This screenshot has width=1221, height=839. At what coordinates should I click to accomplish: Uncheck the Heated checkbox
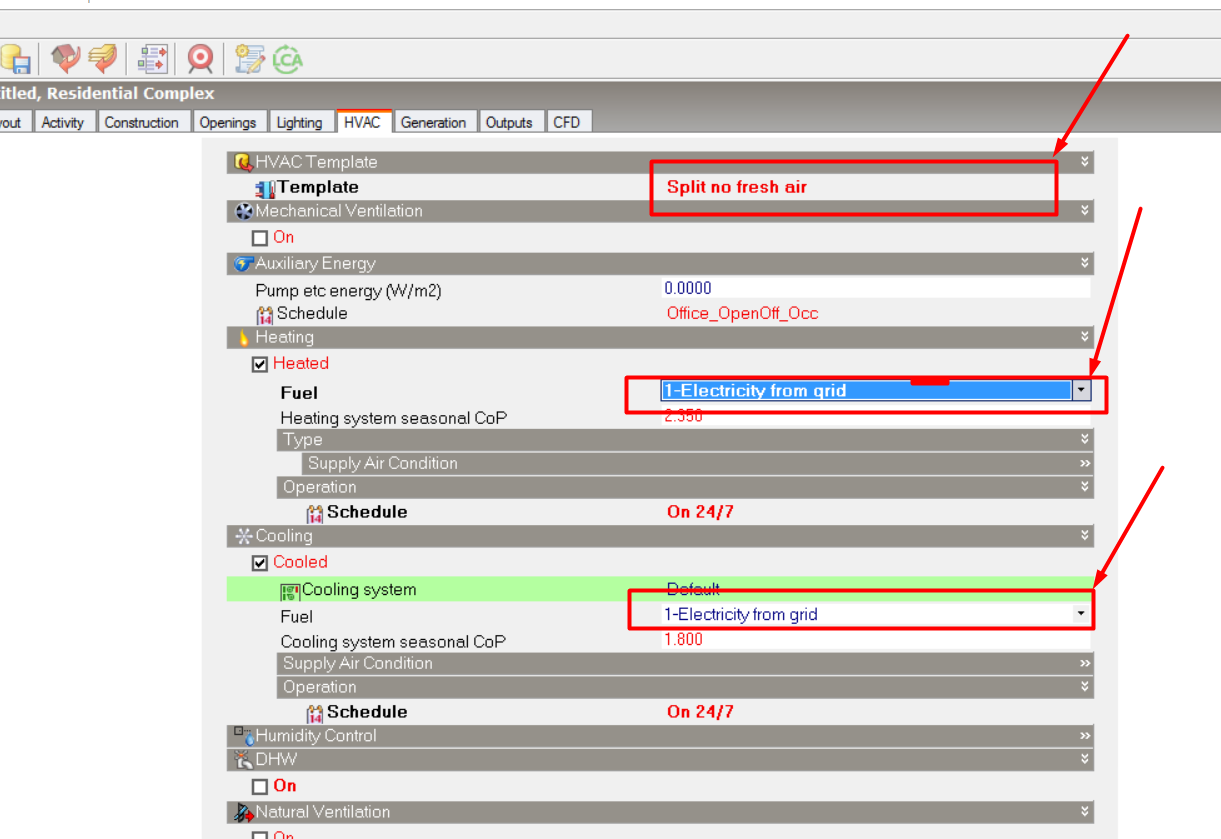coord(260,365)
